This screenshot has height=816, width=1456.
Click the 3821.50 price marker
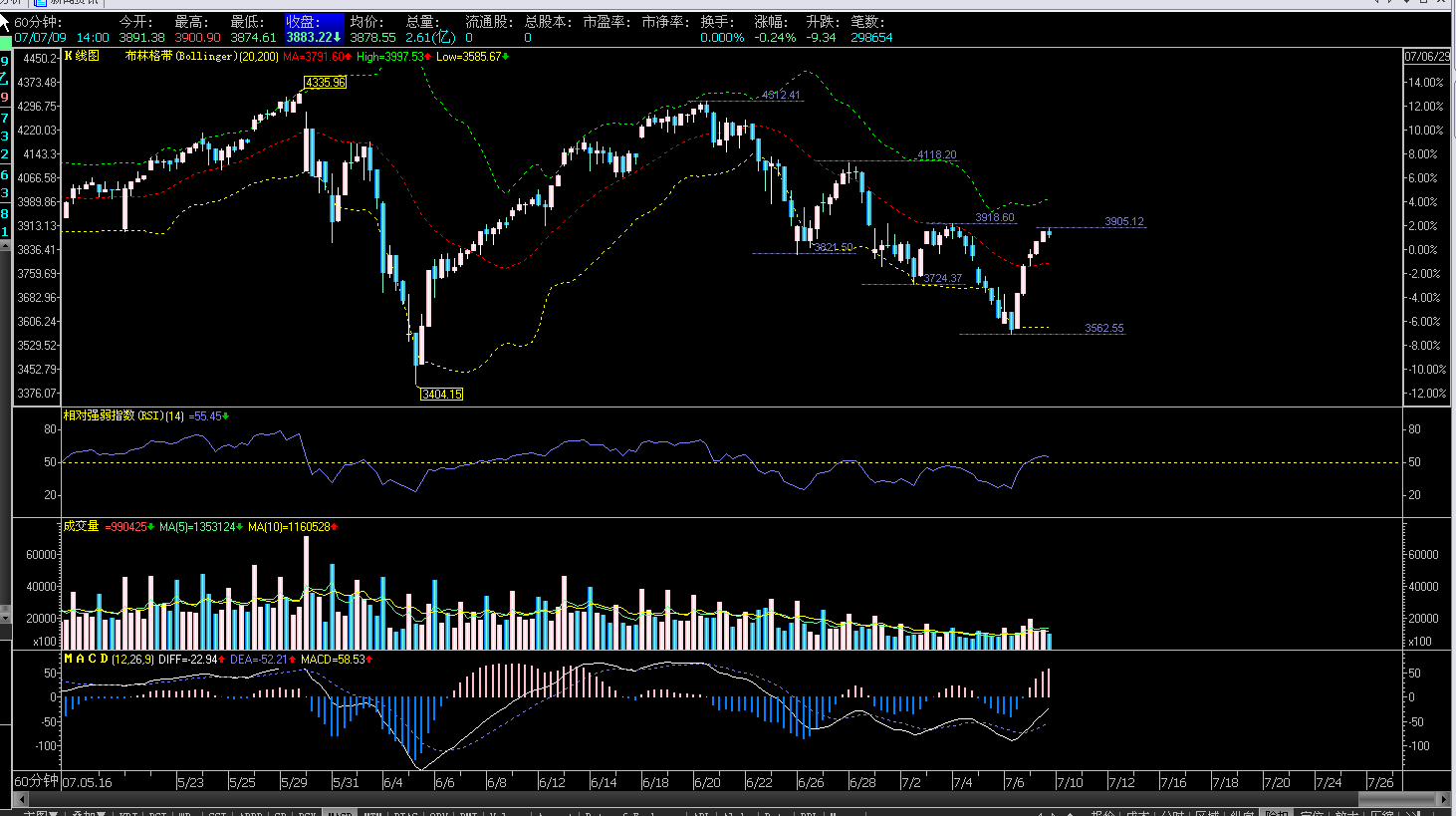coord(833,248)
